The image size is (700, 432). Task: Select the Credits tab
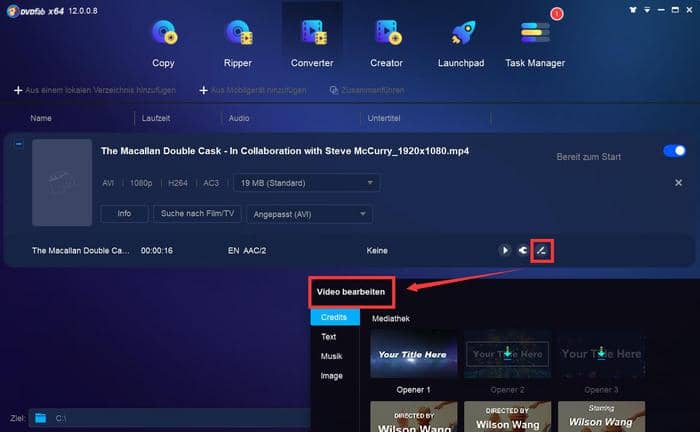(x=335, y=317)
